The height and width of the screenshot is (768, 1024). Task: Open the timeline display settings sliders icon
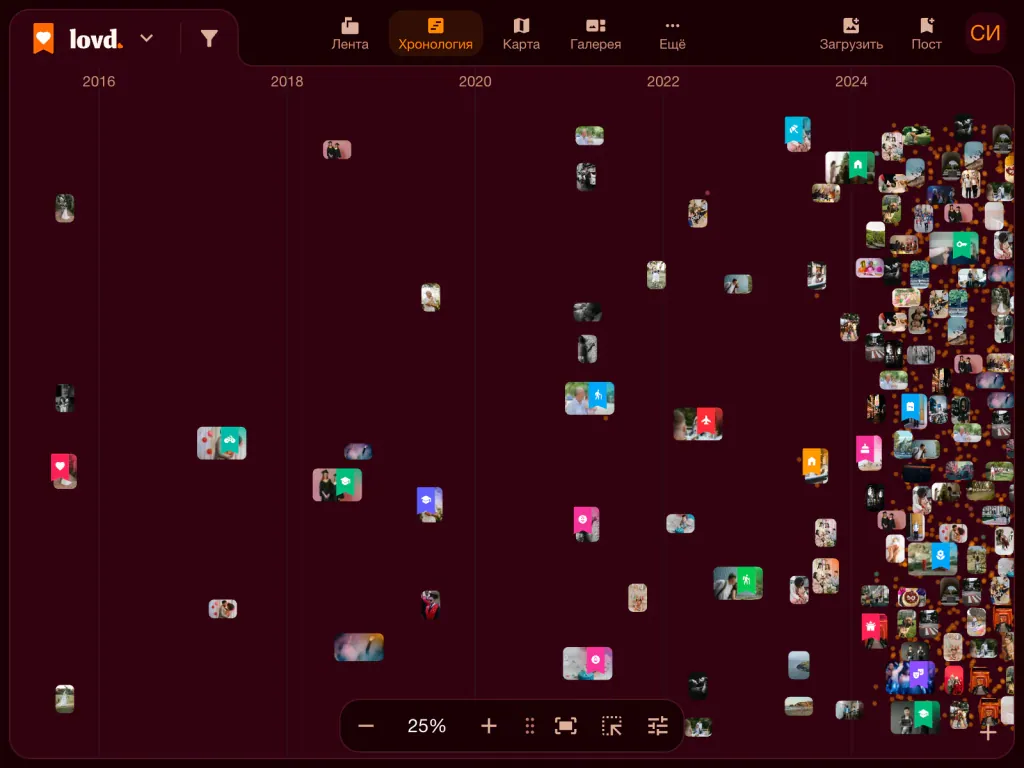[x=658, y=726]
